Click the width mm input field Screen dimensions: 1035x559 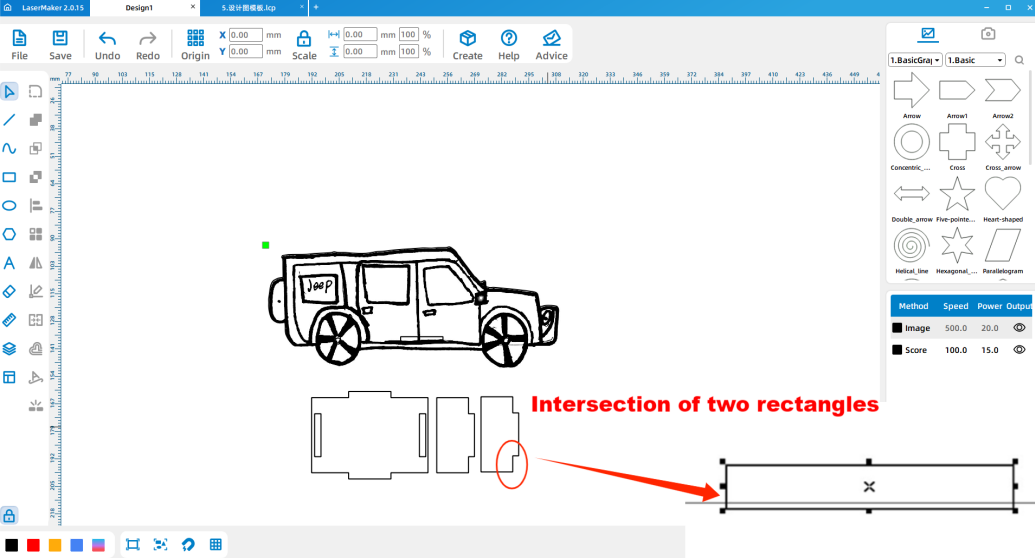click(x=360, y=34)
